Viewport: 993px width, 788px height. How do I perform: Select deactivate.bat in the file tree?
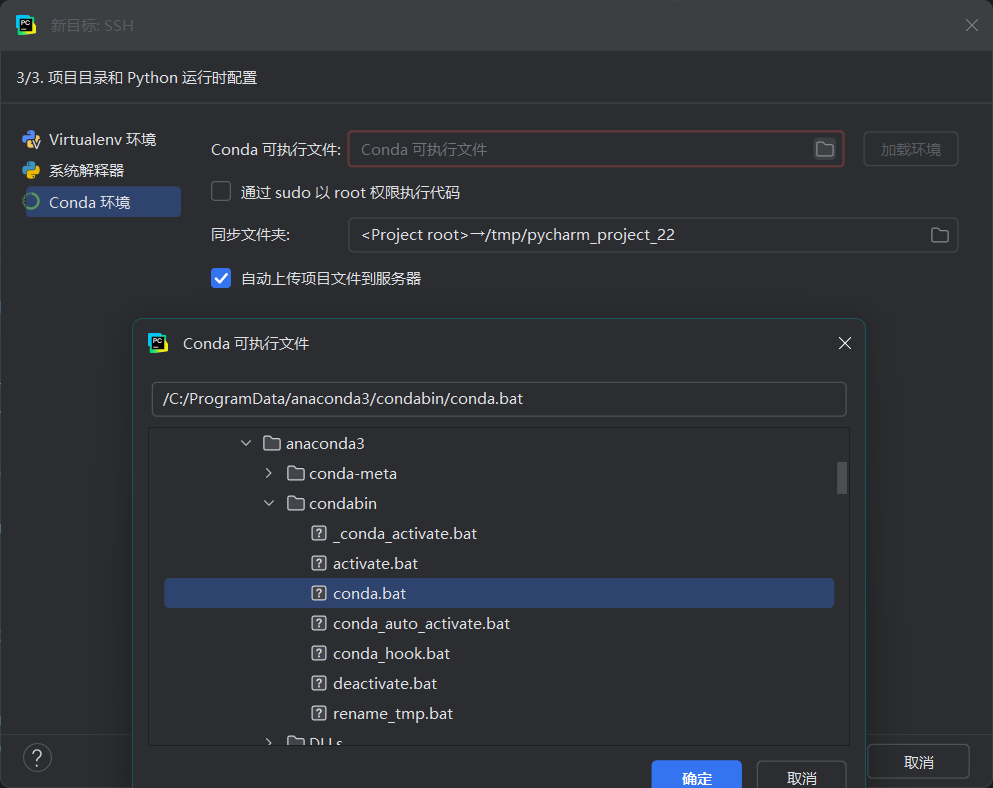click(x=499, y=683)
